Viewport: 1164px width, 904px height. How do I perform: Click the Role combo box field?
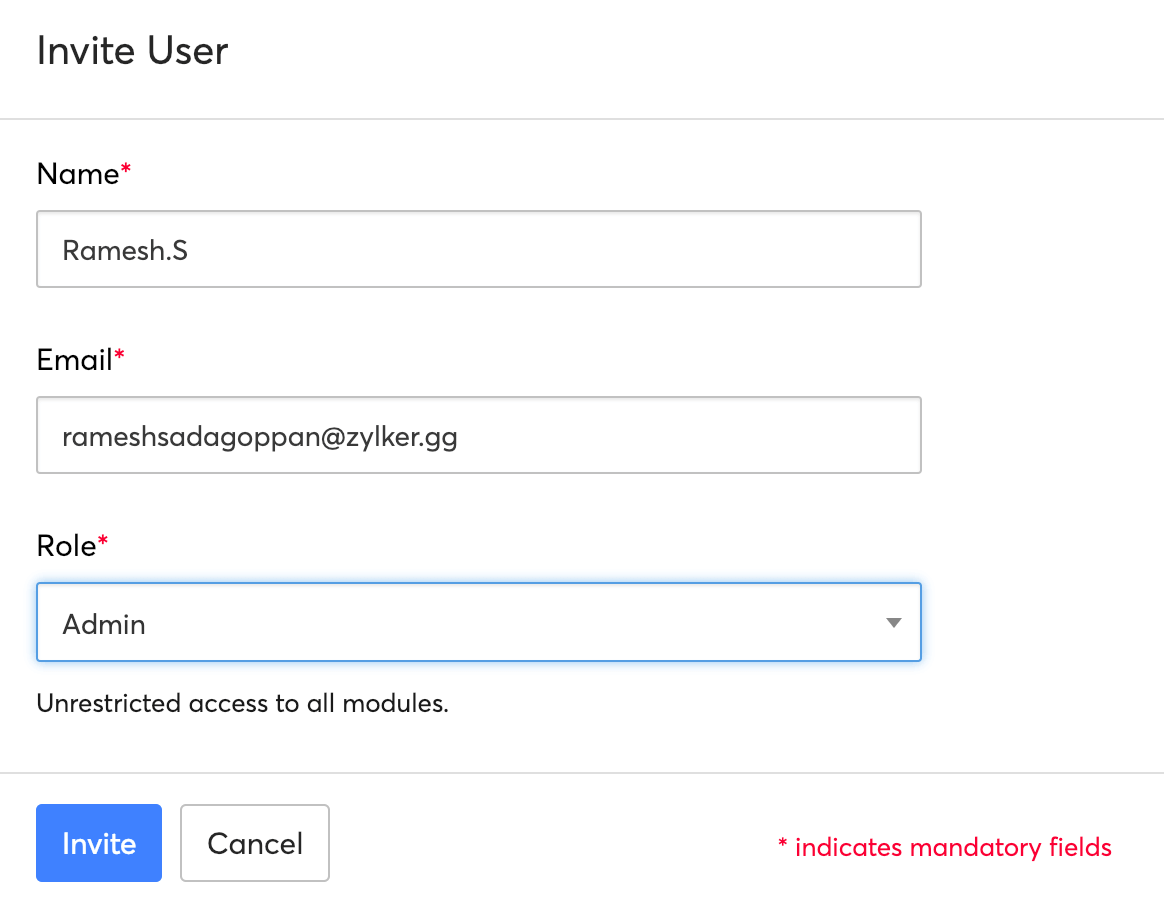coord(478,622)
